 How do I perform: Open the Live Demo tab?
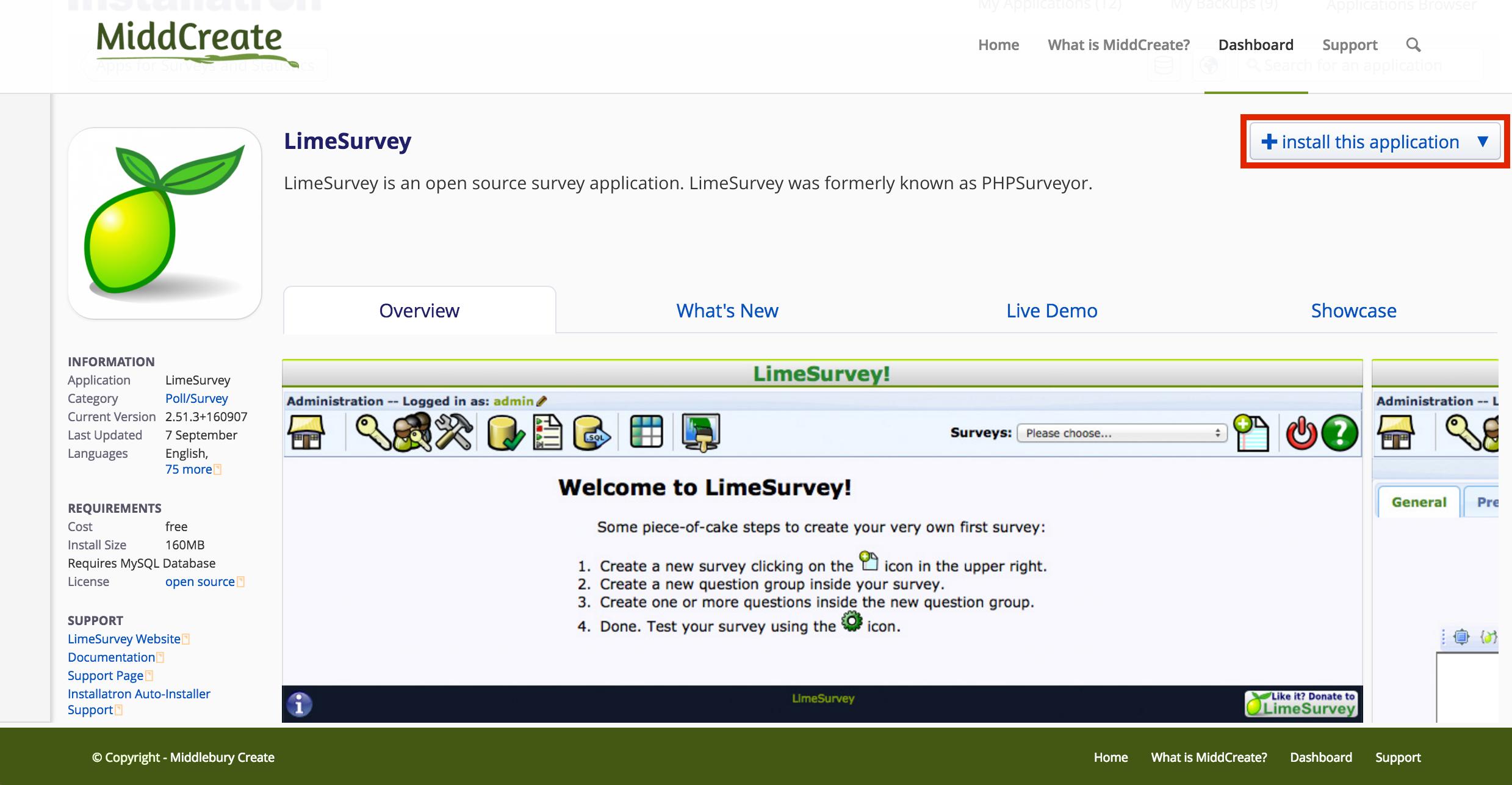[1051, 311]
